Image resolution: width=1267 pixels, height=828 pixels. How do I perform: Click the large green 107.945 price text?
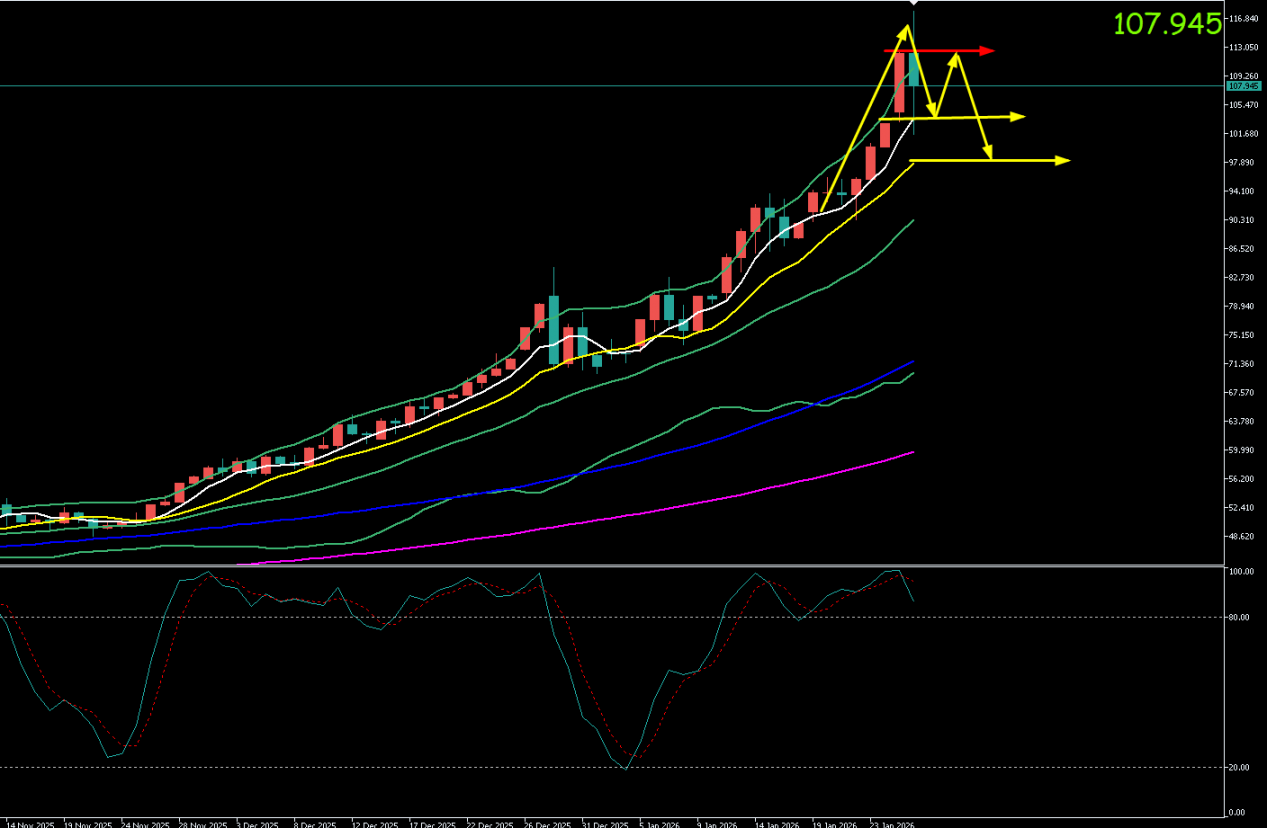pos(1167,24)
